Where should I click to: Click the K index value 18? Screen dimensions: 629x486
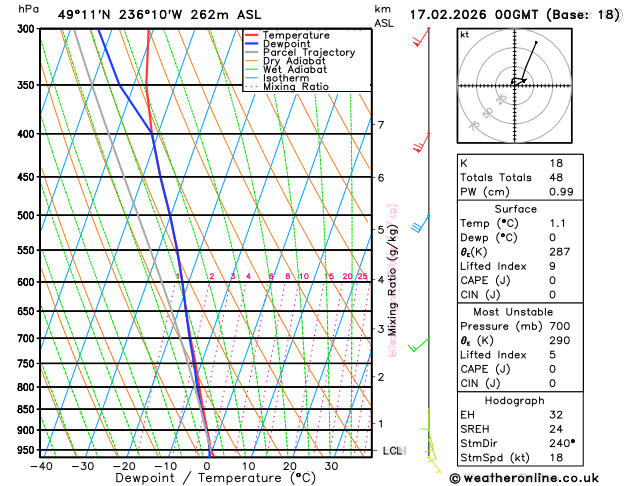556,163
